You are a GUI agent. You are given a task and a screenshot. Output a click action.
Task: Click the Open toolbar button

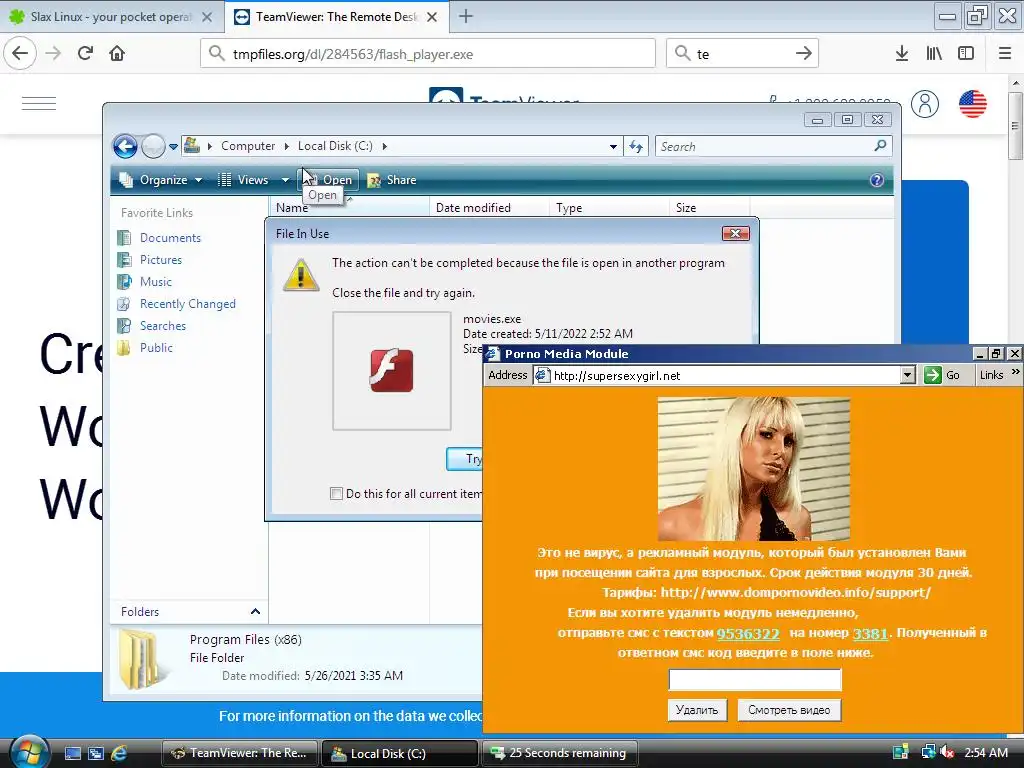click(x=328, y=180)
